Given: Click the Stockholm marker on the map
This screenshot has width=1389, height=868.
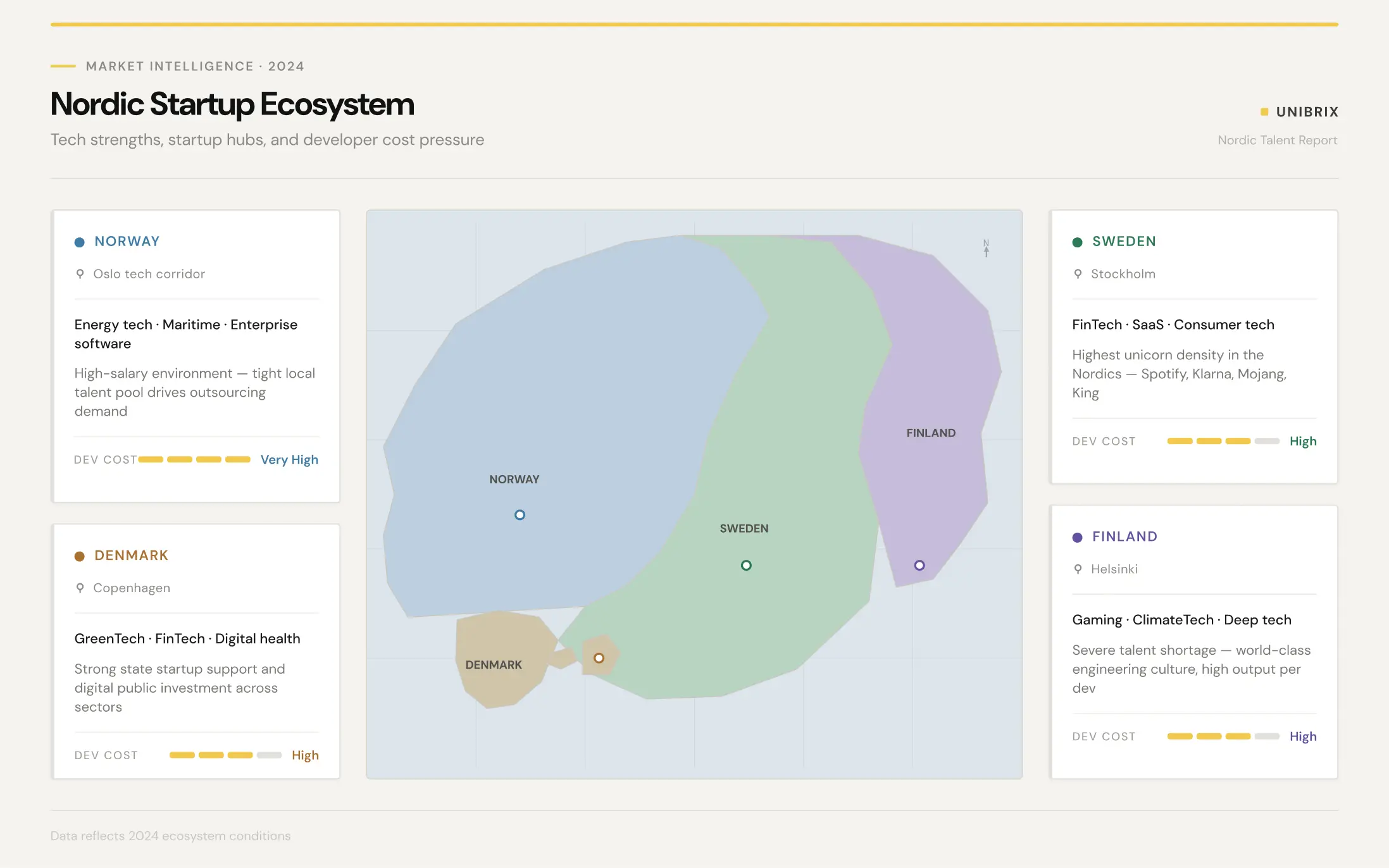Looking at the screenshot, I should point(746,566).
